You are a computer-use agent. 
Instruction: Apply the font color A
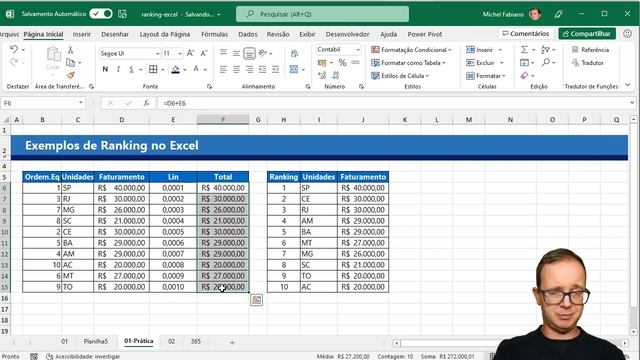point(196,69)
